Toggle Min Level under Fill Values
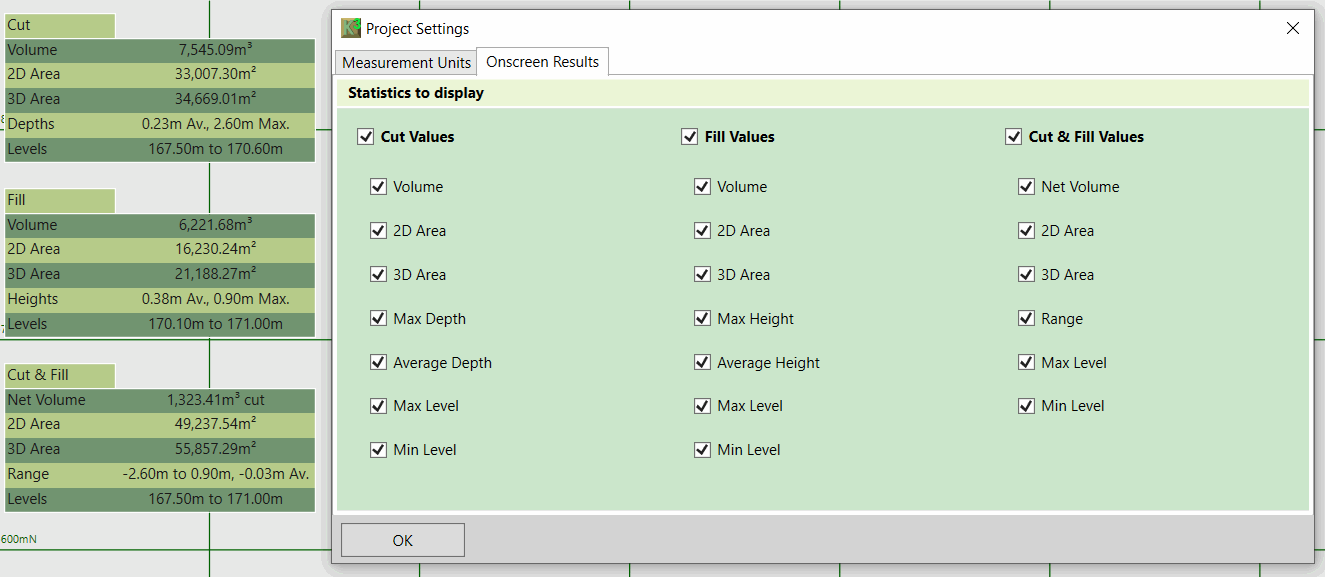 702,450
